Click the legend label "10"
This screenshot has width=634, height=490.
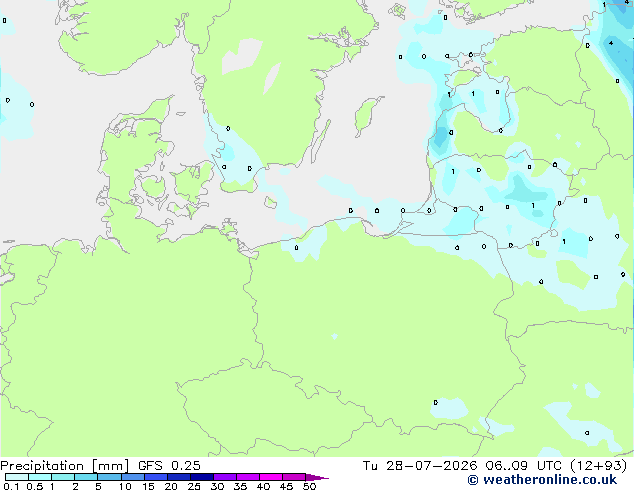(125, 486)
